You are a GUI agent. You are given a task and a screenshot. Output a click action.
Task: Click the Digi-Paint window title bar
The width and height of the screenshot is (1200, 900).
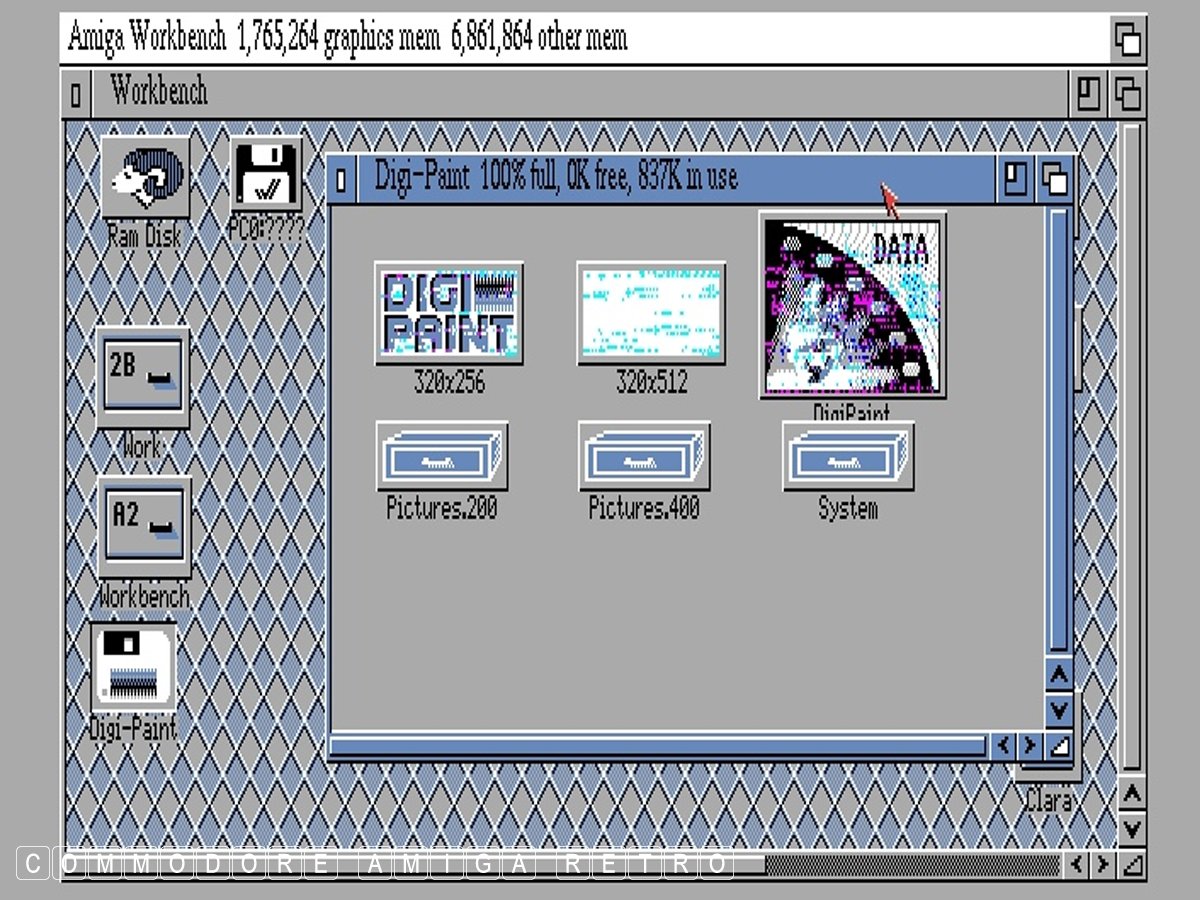[x=650, y=178]
